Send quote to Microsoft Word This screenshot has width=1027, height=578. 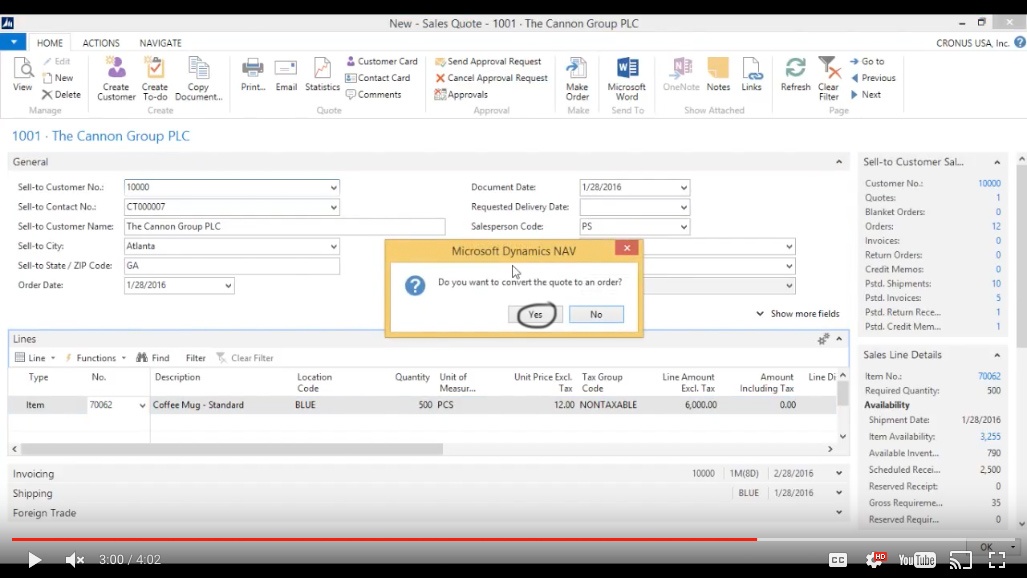627,79
